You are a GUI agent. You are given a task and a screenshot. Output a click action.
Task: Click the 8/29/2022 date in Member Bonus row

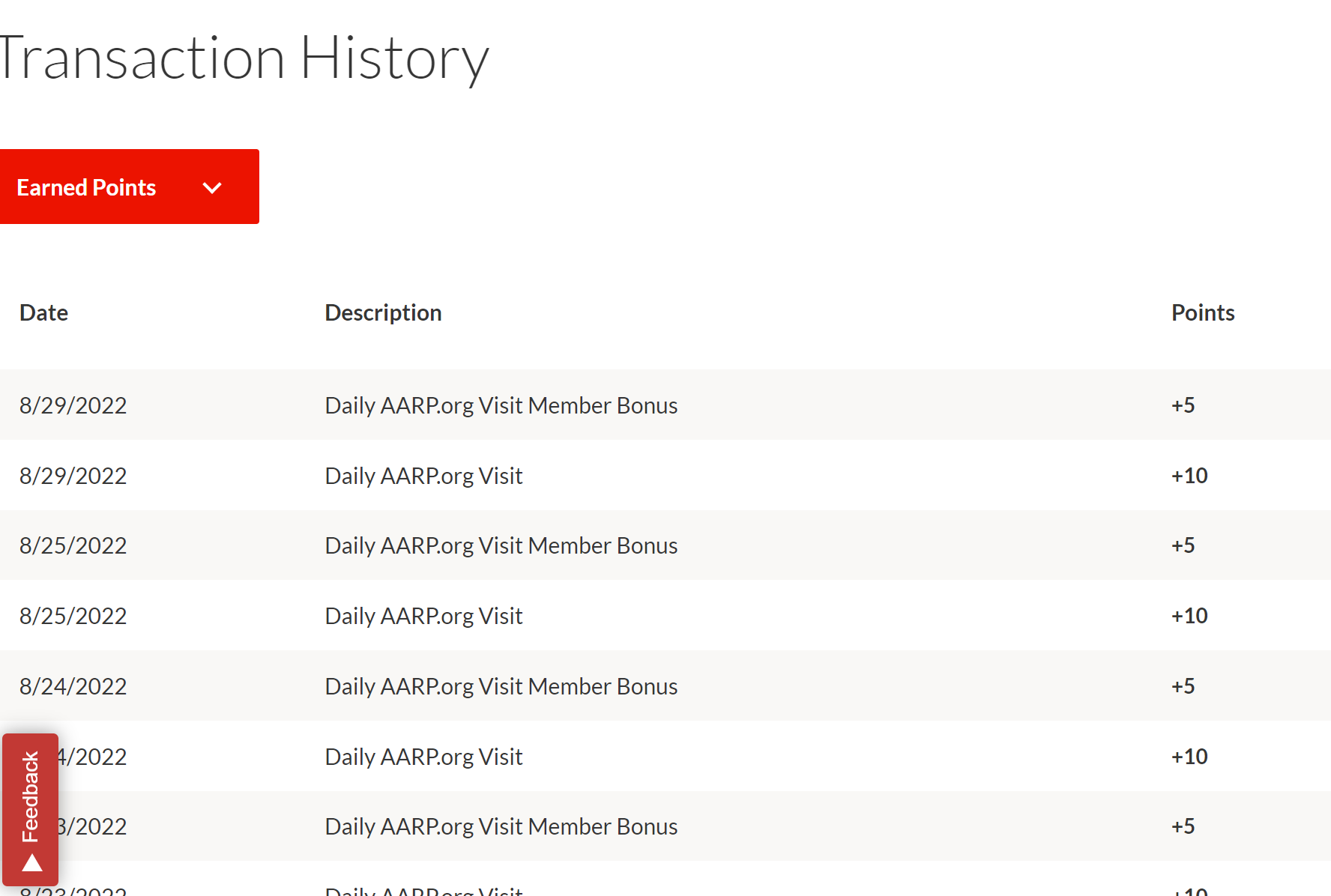pyautogui.click(x=73, y=405)
